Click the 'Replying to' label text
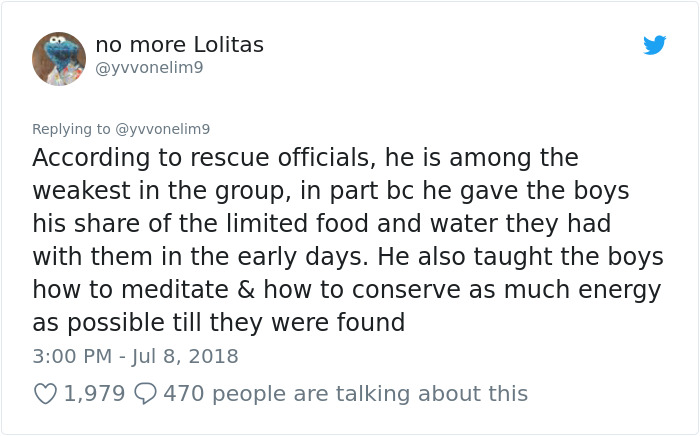 [72, 129]
